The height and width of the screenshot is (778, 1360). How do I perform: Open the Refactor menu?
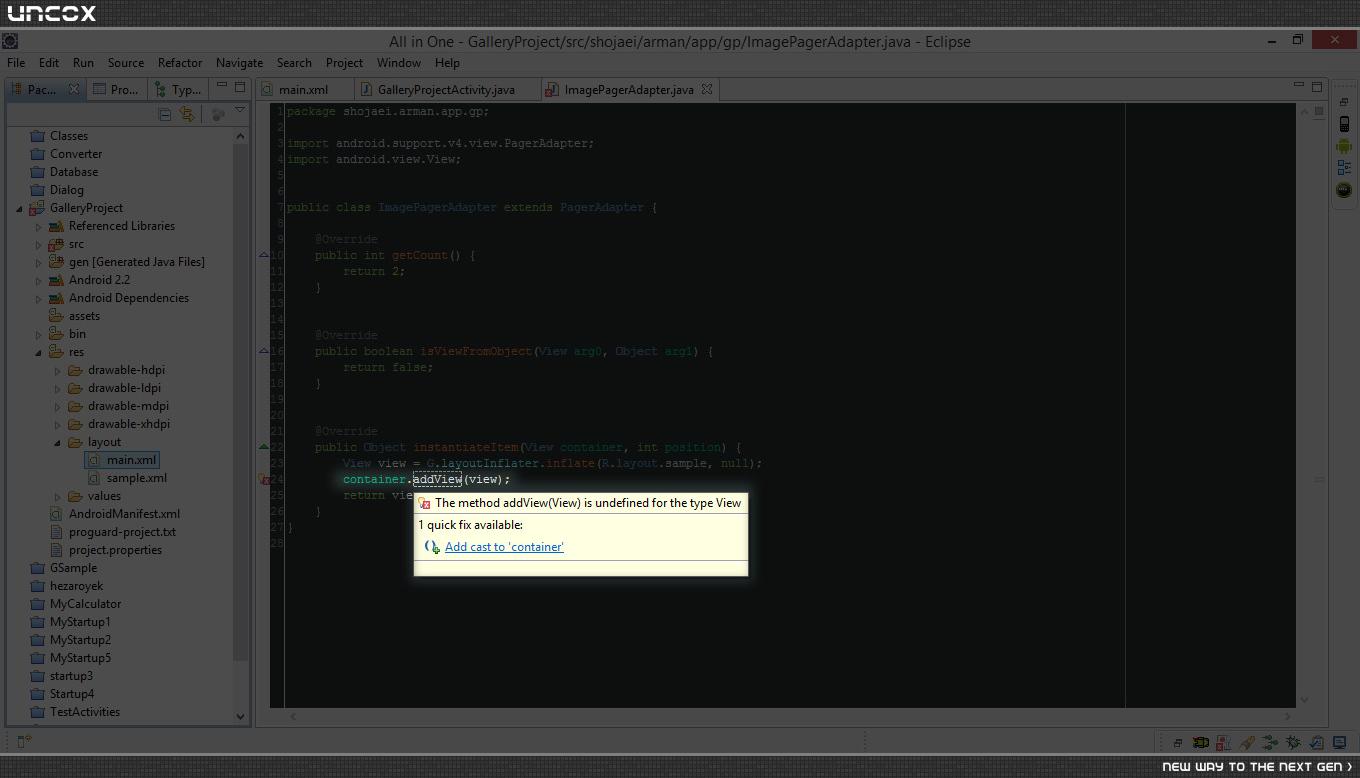coord(180,63)
